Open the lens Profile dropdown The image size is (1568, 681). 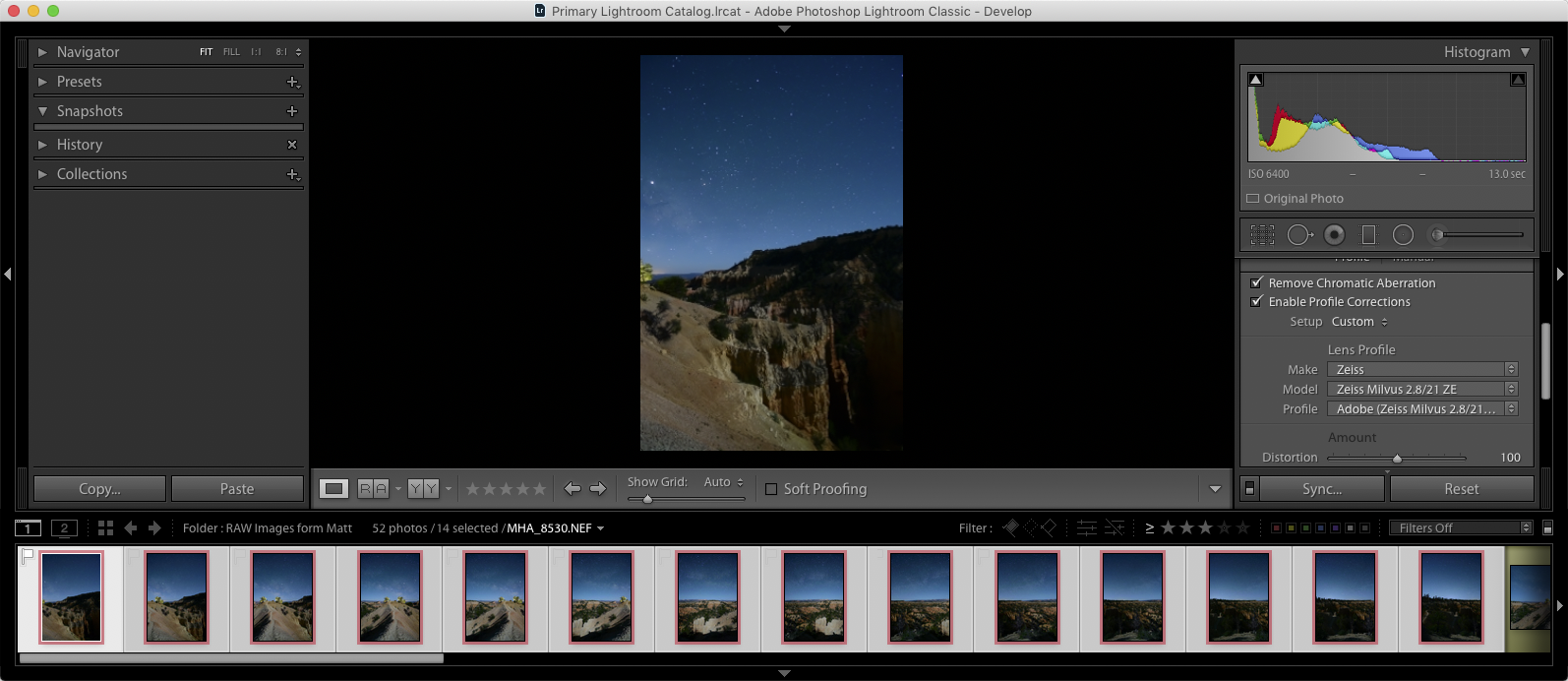[x=1422, y=408]
